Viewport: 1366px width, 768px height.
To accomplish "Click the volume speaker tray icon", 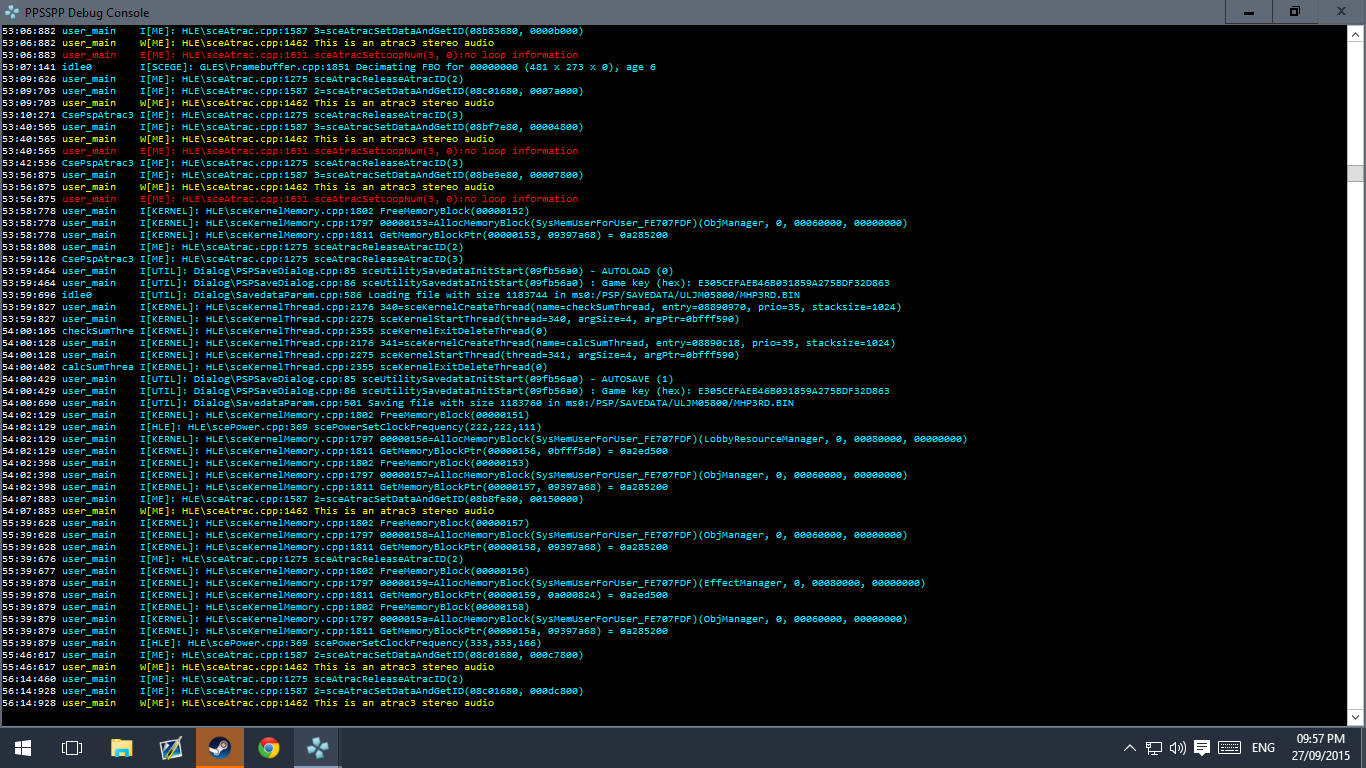I will point(1177,747).
